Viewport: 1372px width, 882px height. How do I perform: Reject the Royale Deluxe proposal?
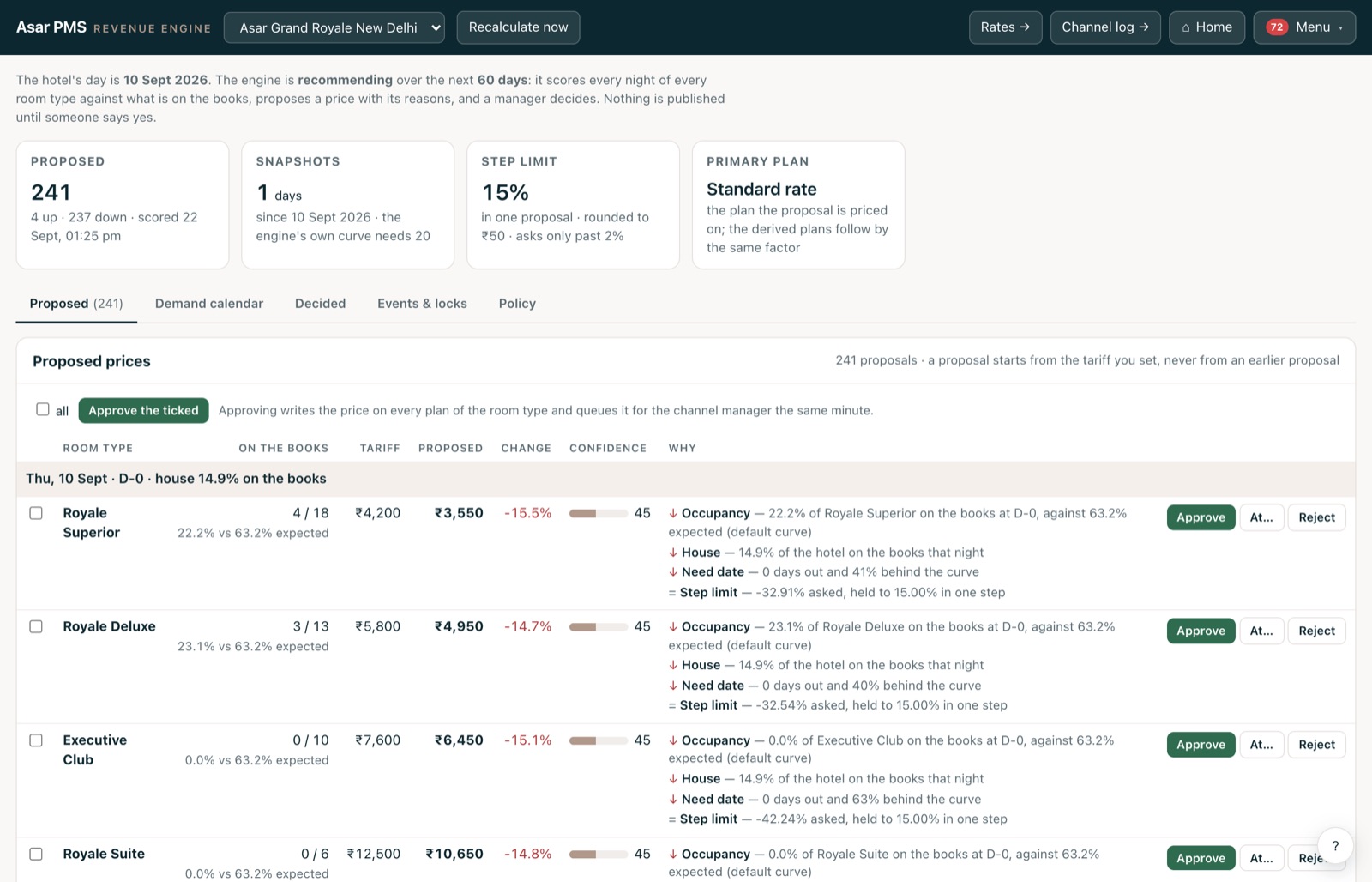coord(1316,631)
